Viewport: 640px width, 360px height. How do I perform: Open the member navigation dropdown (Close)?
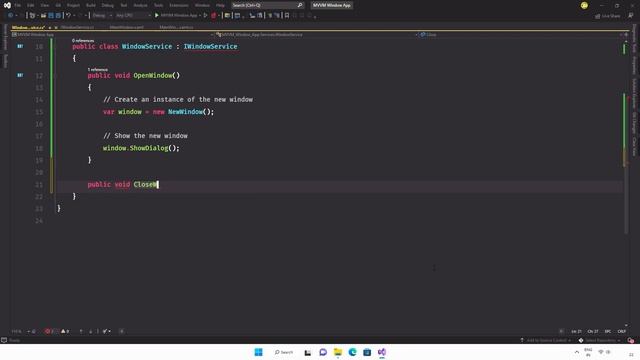(520, 35)
